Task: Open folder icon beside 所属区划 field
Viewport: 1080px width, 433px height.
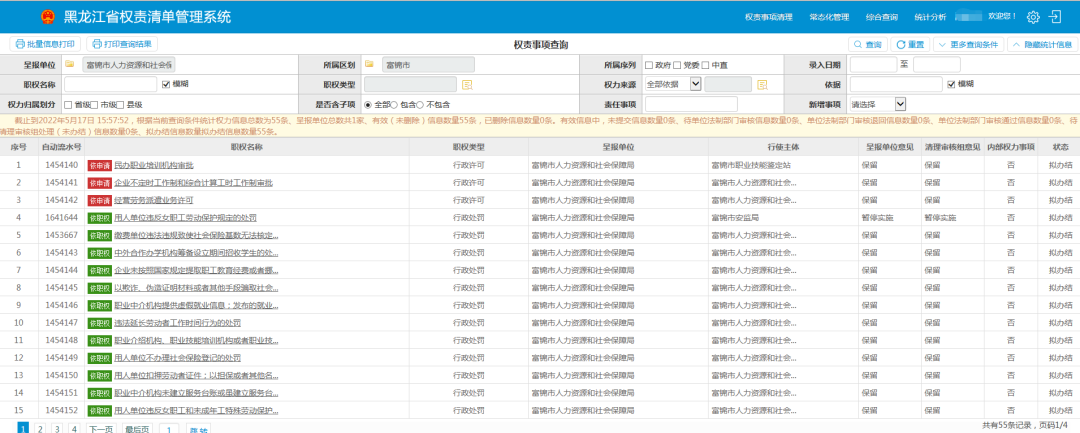Action: tap(370, 65)
